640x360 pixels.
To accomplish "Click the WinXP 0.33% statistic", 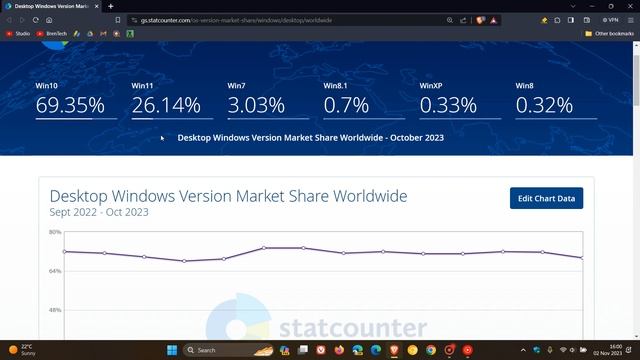I will [x=460, y=100].
